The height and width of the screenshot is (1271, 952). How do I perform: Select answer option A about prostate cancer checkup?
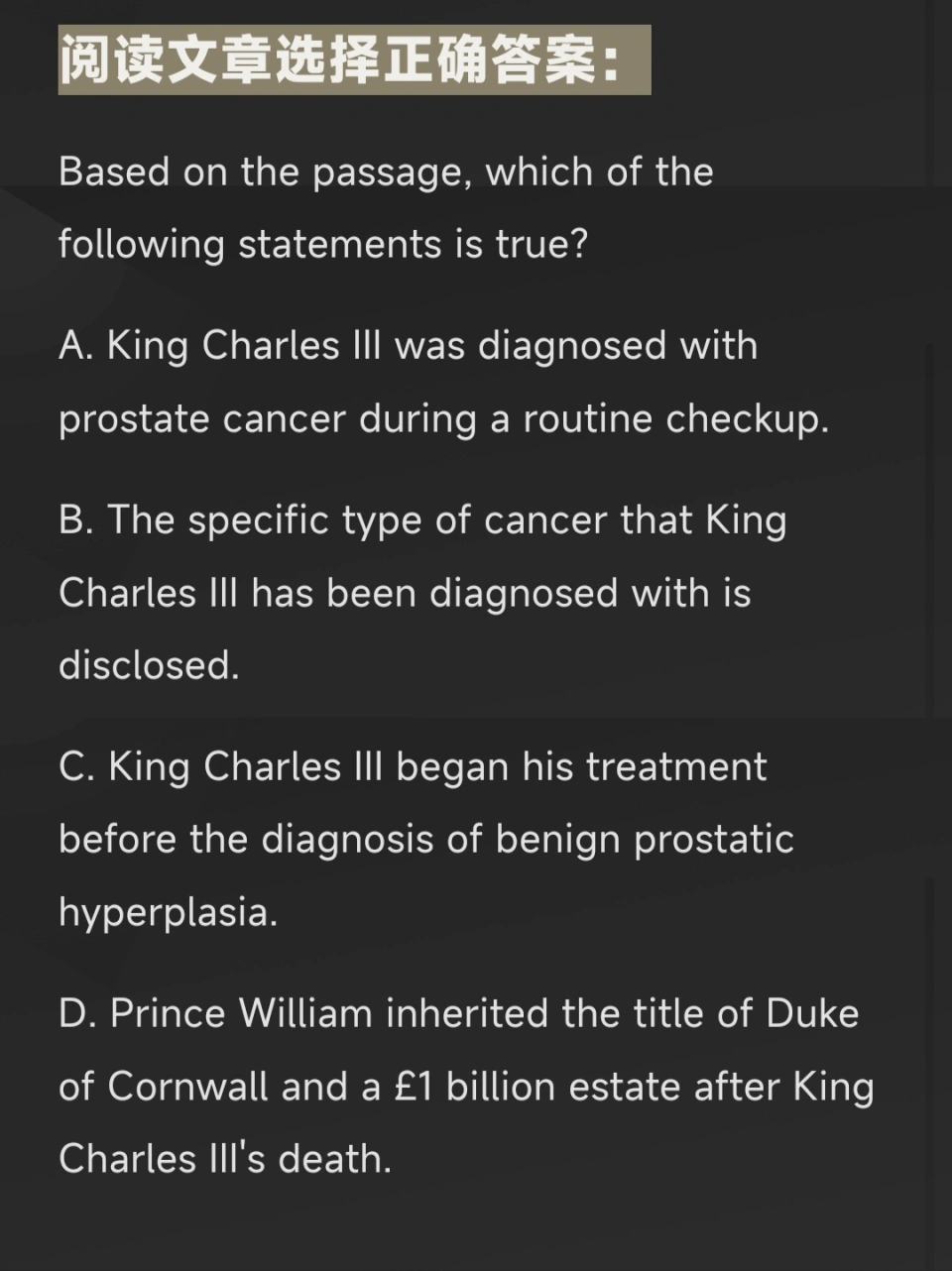coord(443,382)
